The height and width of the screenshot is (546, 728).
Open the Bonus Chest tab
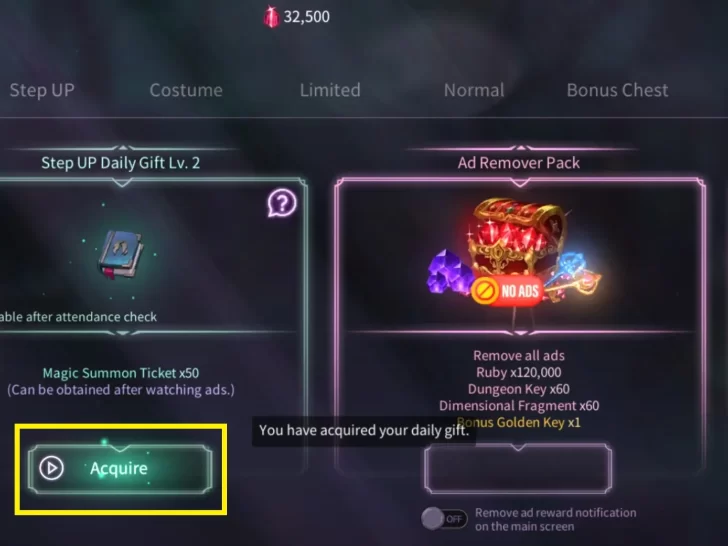pyautogui.click(x=618, y=90)
